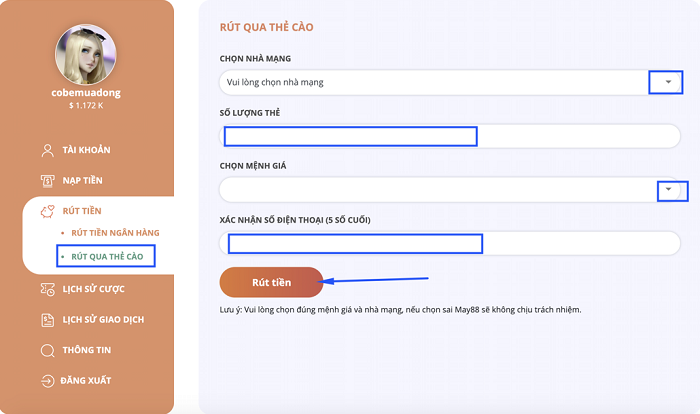Screen dimensions: 700x414
Task: Expand the Chọn nhà mạng dropdown arrow
Action: tap(664, 82)
